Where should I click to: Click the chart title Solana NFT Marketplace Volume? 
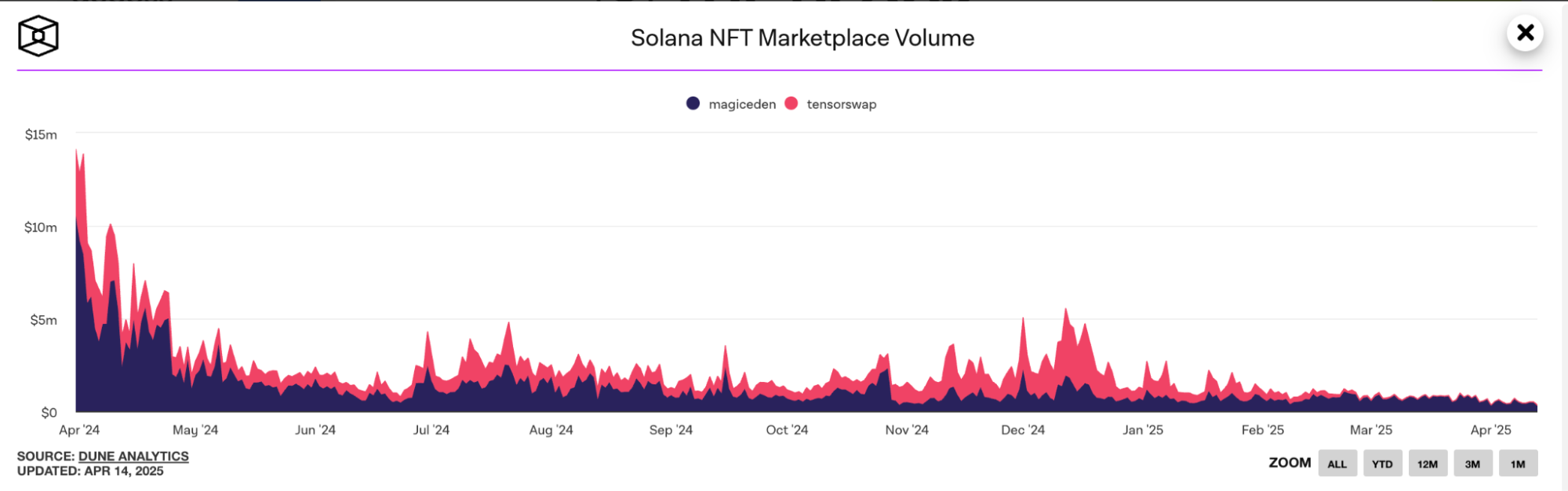[802, 38]
